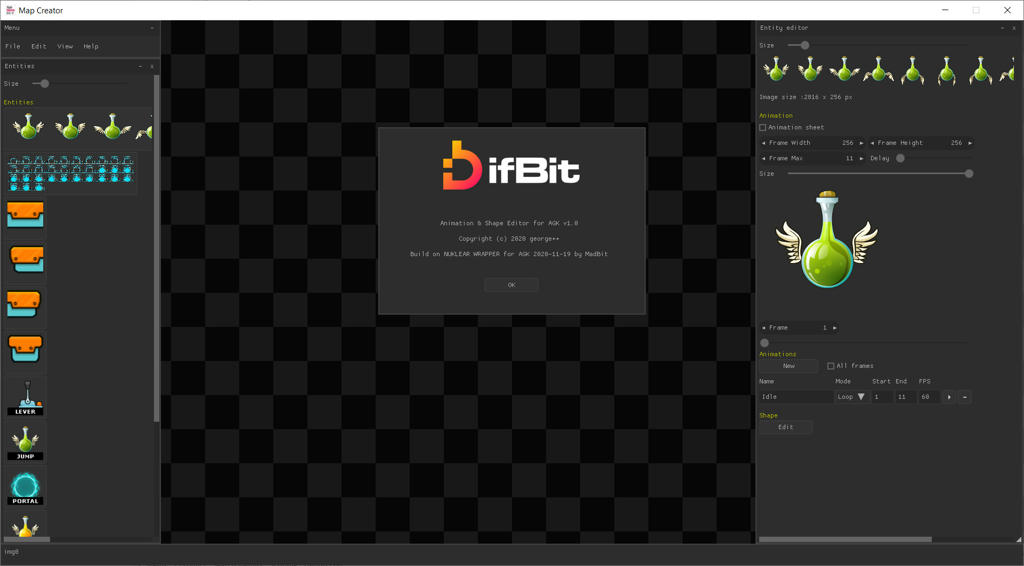Image resolution: width=1024 pixels, height=566 pixels.
Task: Close the Entity editor panel
Action: coord(1014,28)
